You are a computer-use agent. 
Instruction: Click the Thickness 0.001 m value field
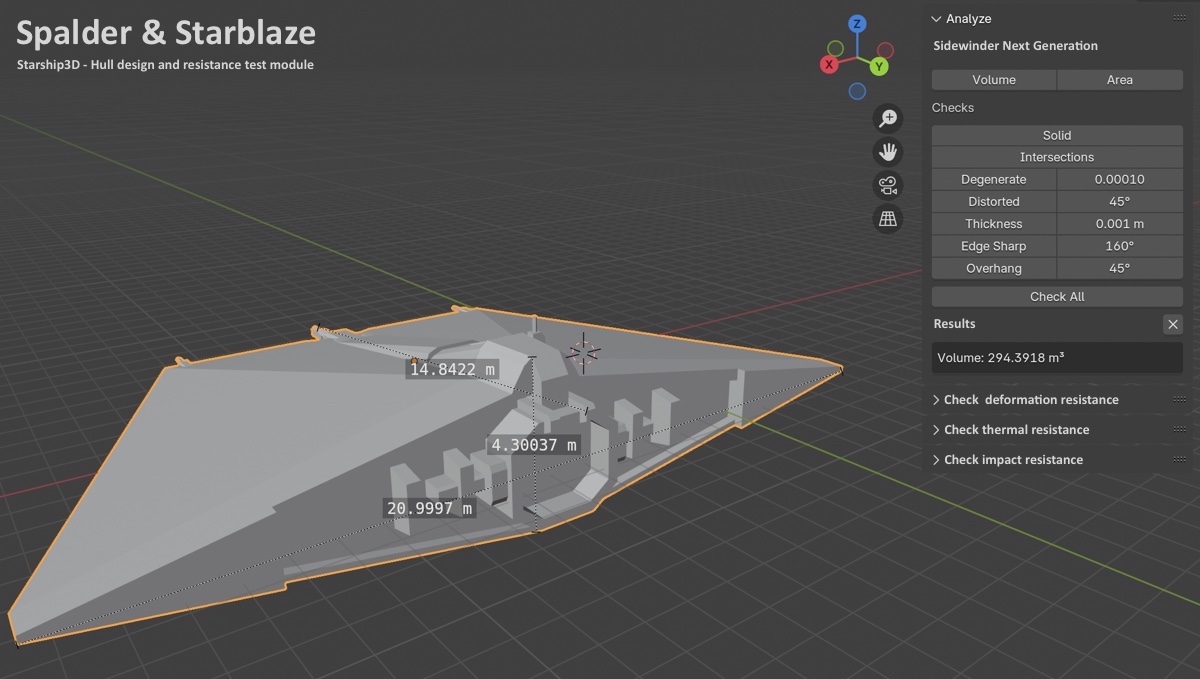(1120, 224)
